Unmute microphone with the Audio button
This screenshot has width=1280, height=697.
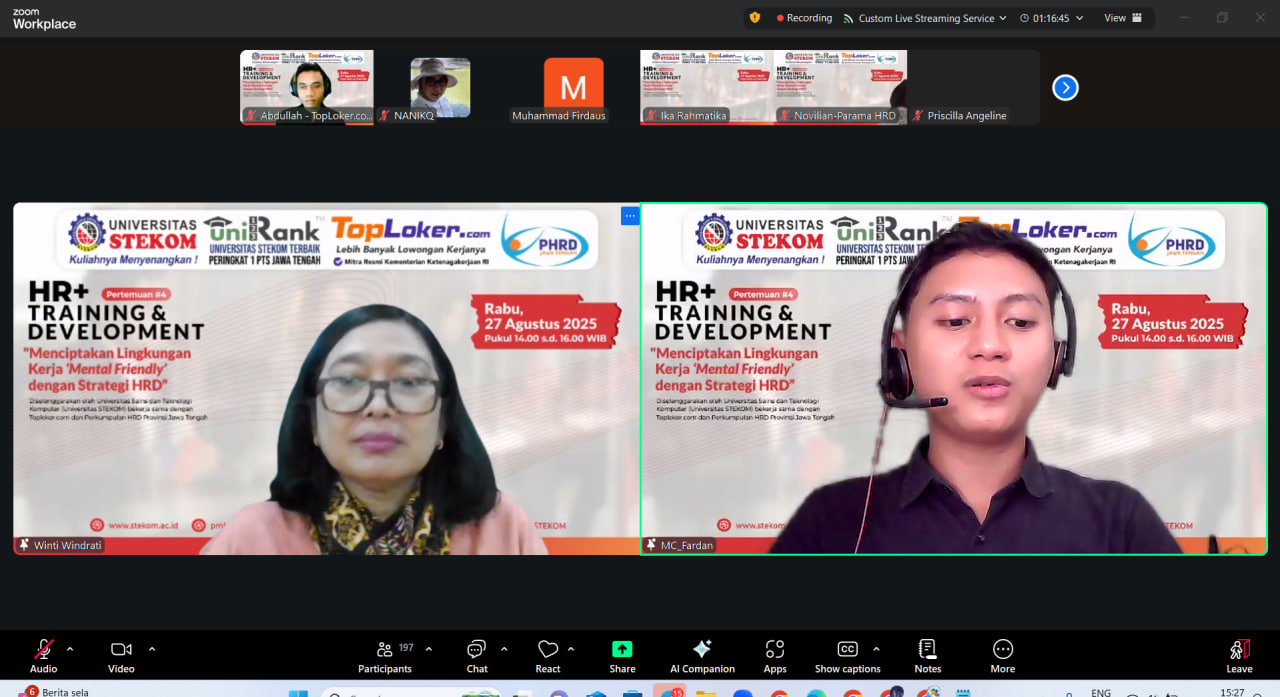[x=44, y=656]
